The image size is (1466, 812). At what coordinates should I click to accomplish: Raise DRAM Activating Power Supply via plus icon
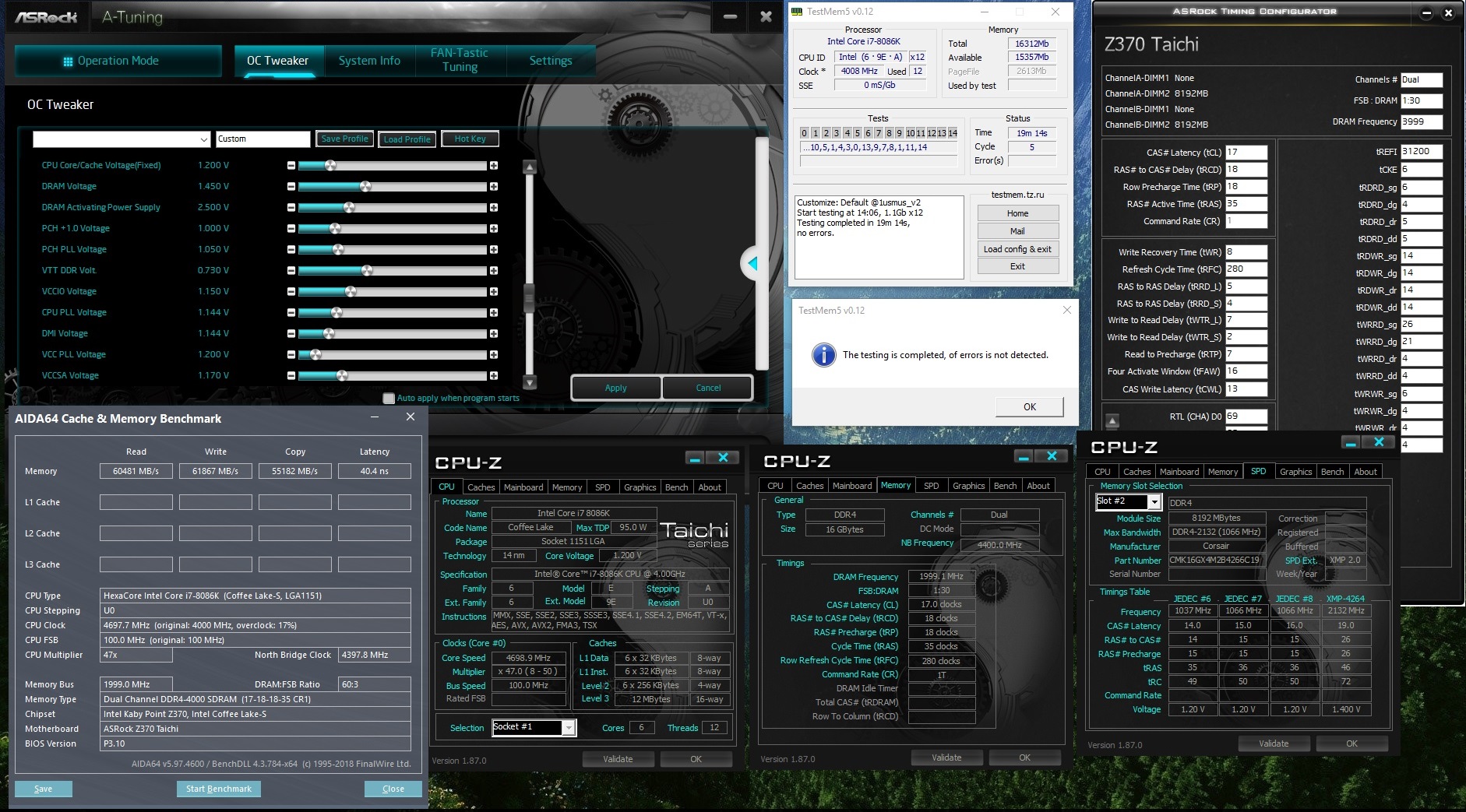point(494,208)
